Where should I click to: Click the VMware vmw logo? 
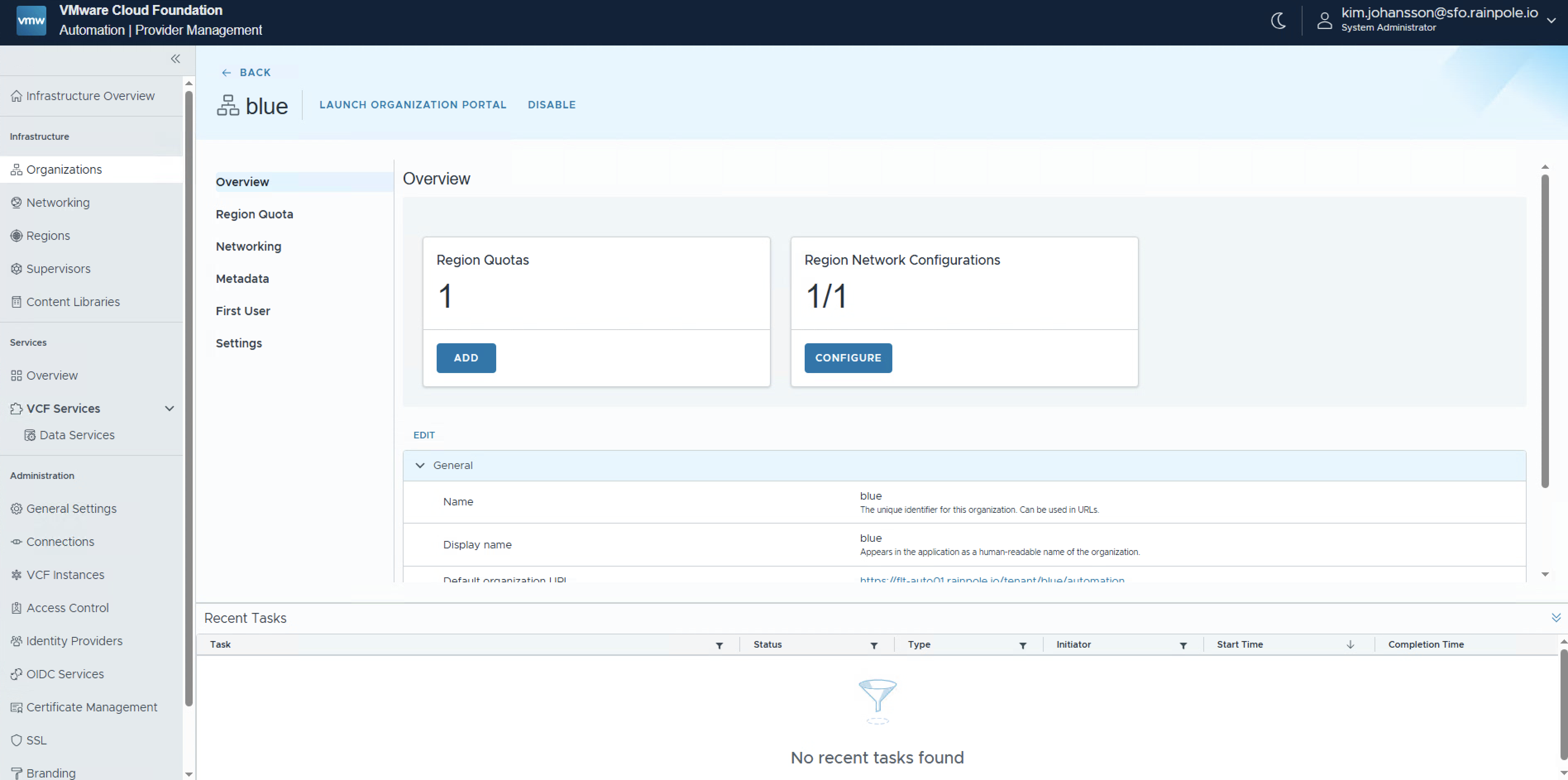coord(31,21)
